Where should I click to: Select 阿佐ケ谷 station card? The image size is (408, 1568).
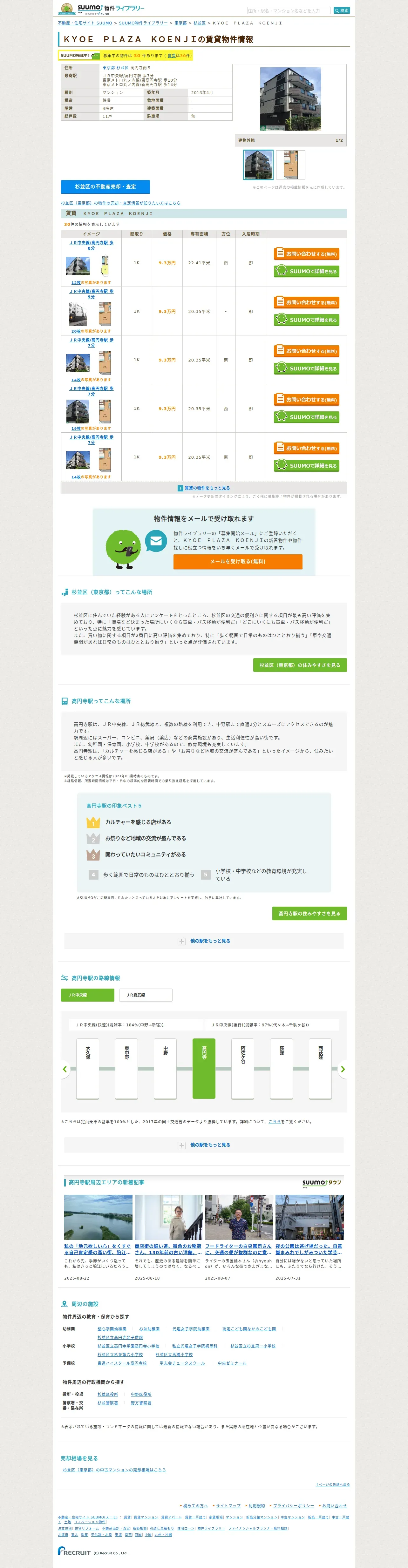pyautogui.click(x=243, y=1068)
